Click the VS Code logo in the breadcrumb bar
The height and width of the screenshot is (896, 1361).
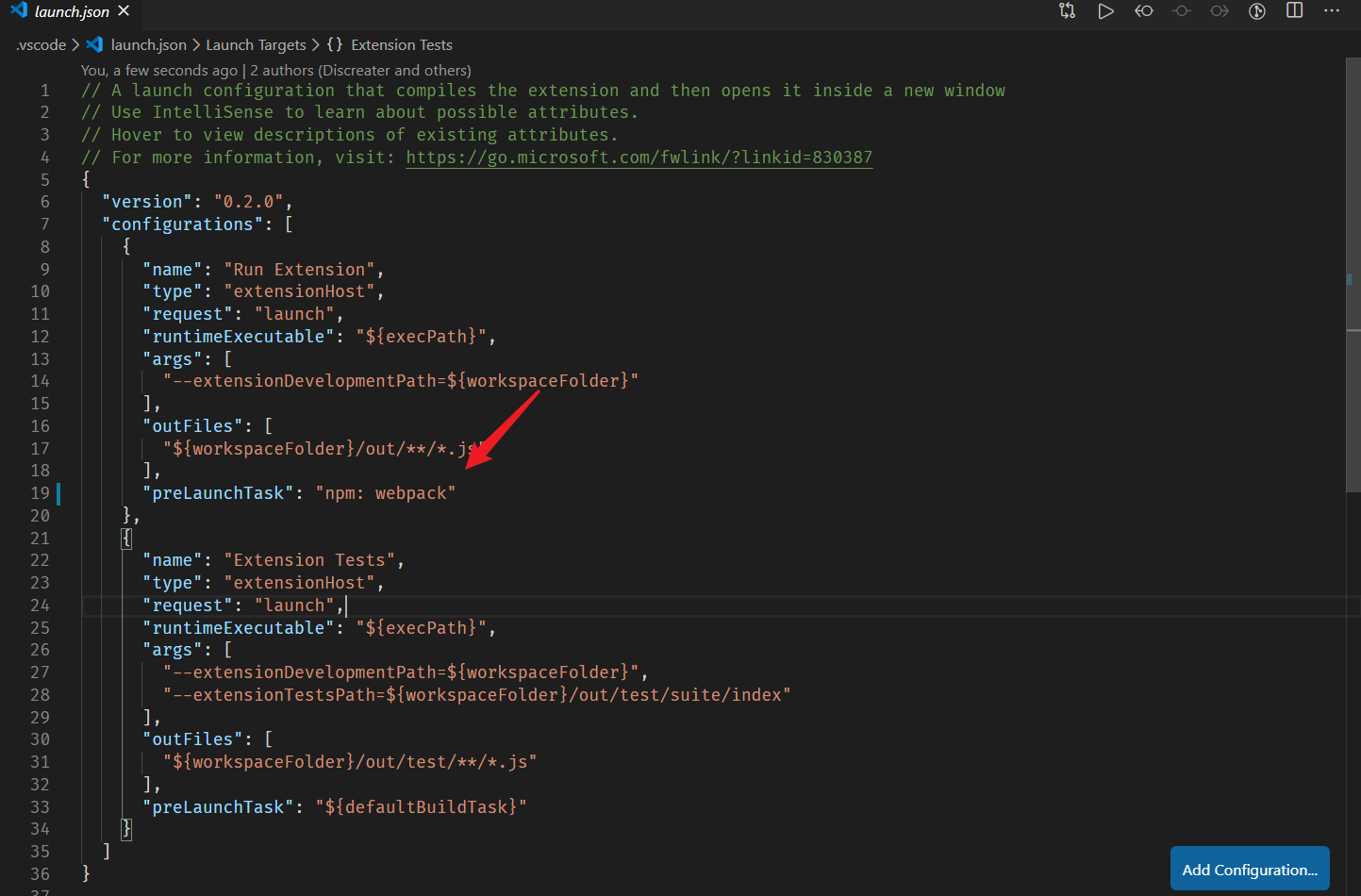94,44
